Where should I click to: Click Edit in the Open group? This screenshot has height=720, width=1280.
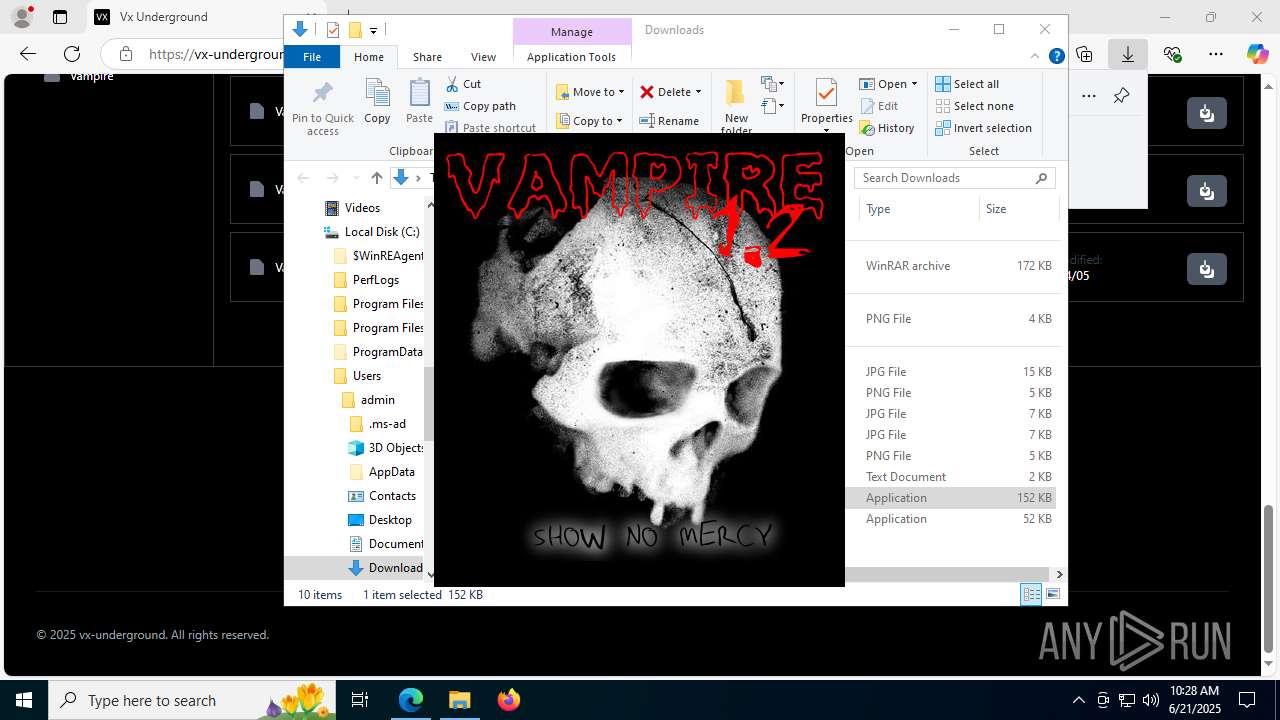(x=879, y=106)
